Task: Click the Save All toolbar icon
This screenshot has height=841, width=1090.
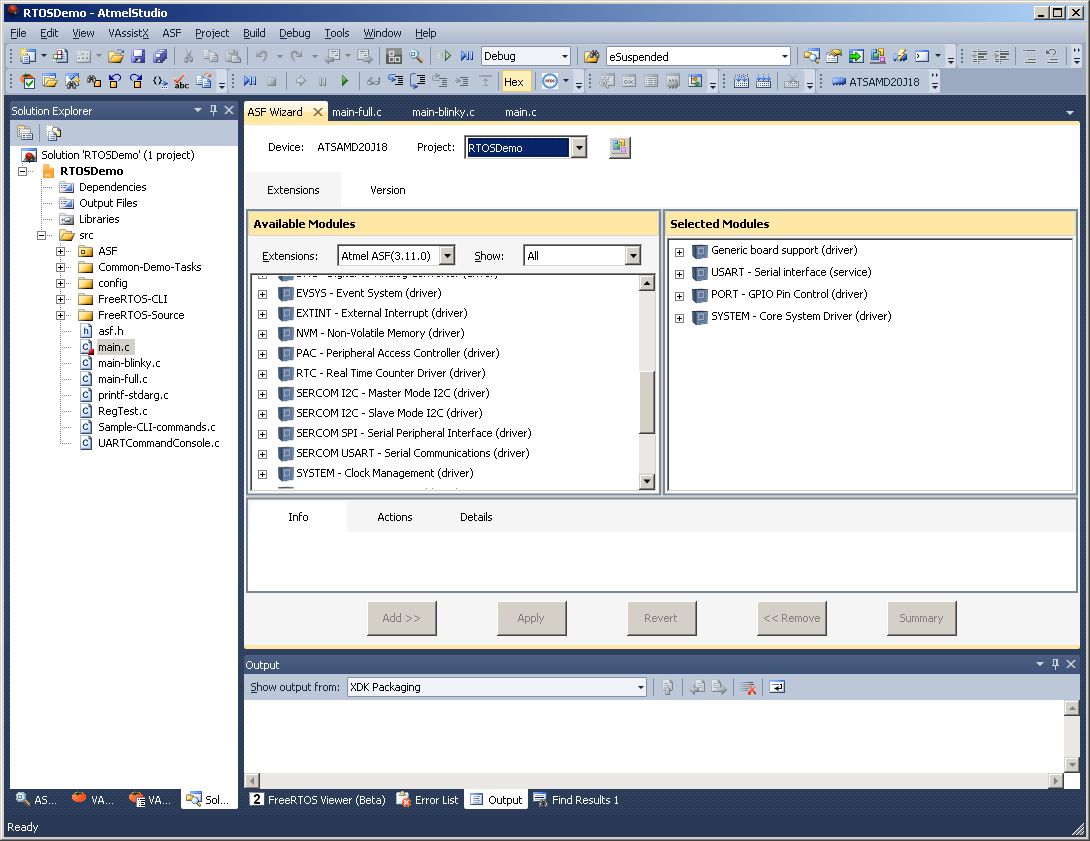Action: click(160, 56)
